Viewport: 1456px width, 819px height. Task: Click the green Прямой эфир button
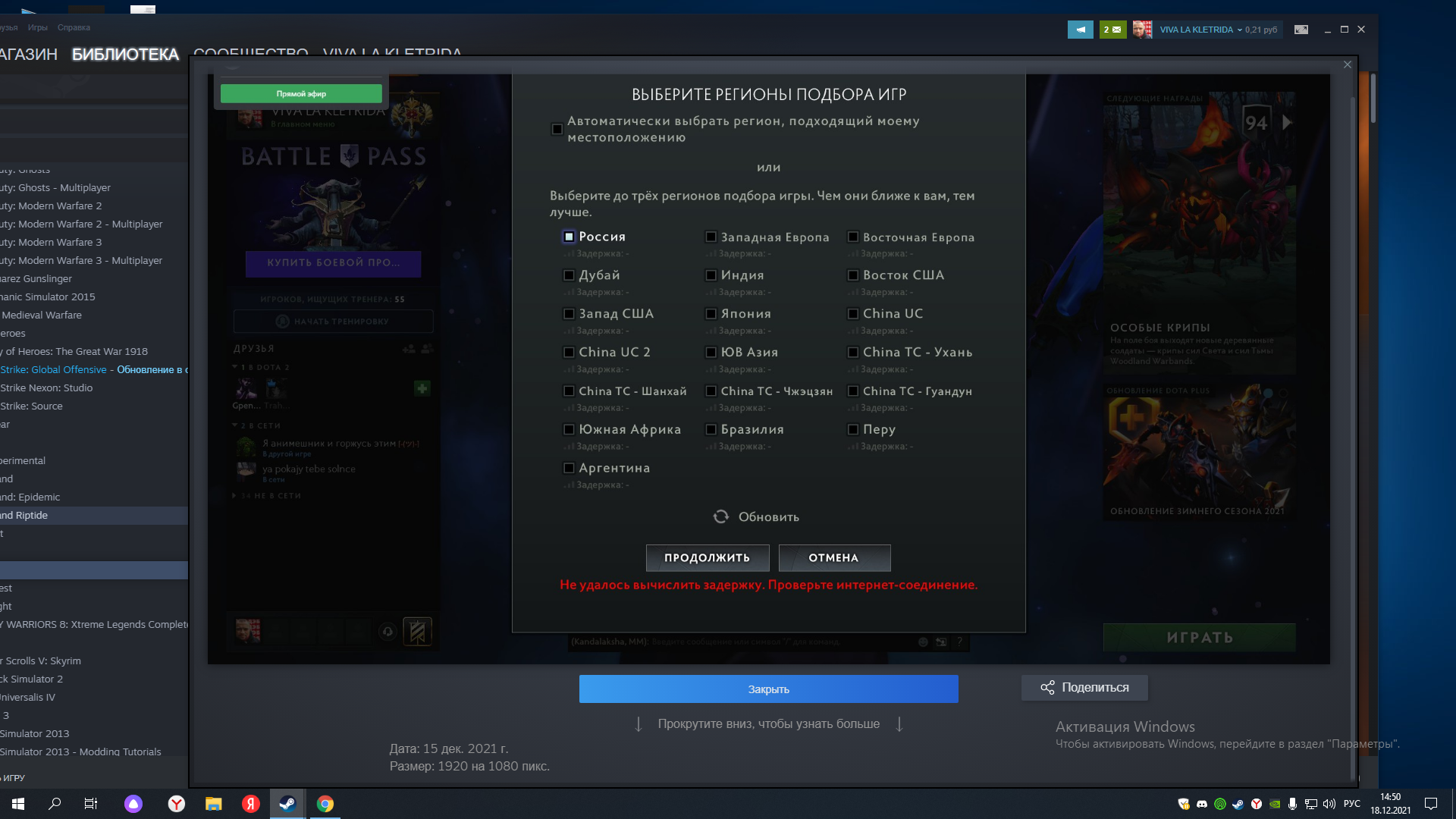click(301, 94)
